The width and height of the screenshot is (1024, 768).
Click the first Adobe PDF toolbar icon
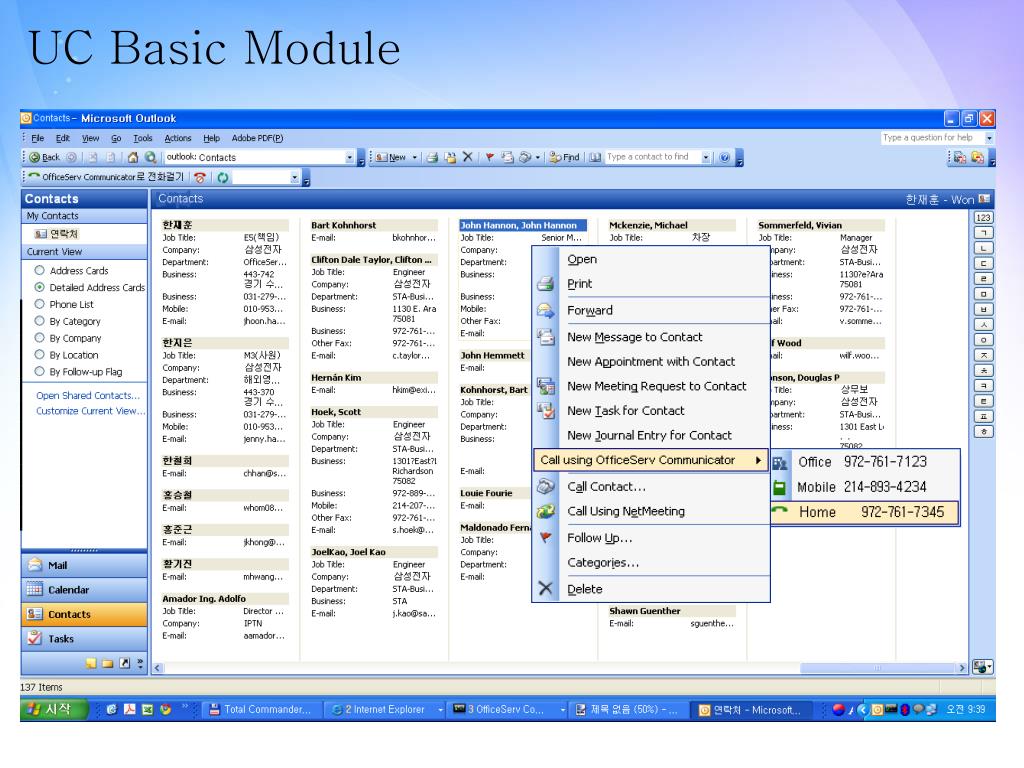pos(959,157)
